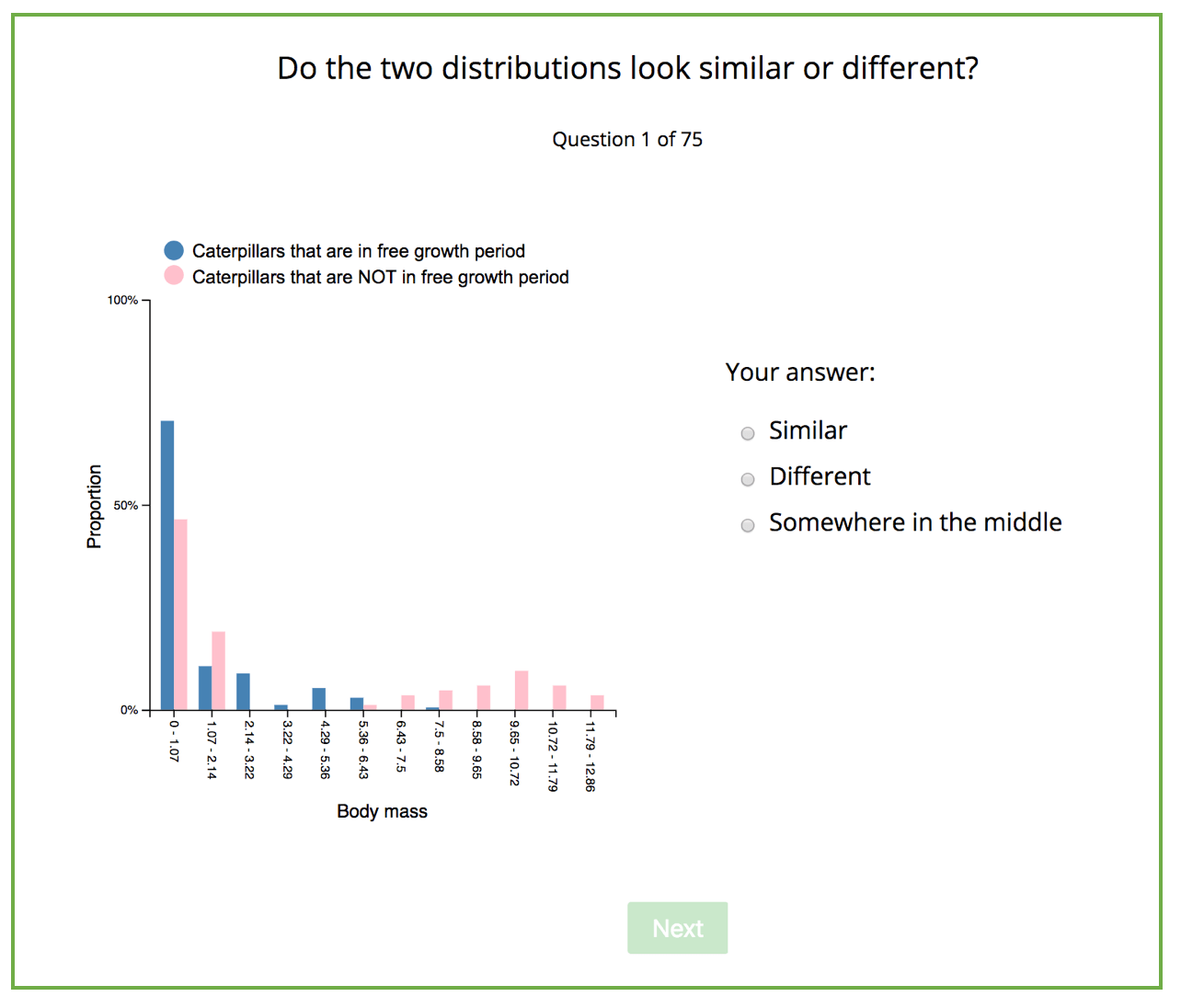Screen dimensions: 1181x1008
Task: Choose the Different radio option
Action: (748, 479)
